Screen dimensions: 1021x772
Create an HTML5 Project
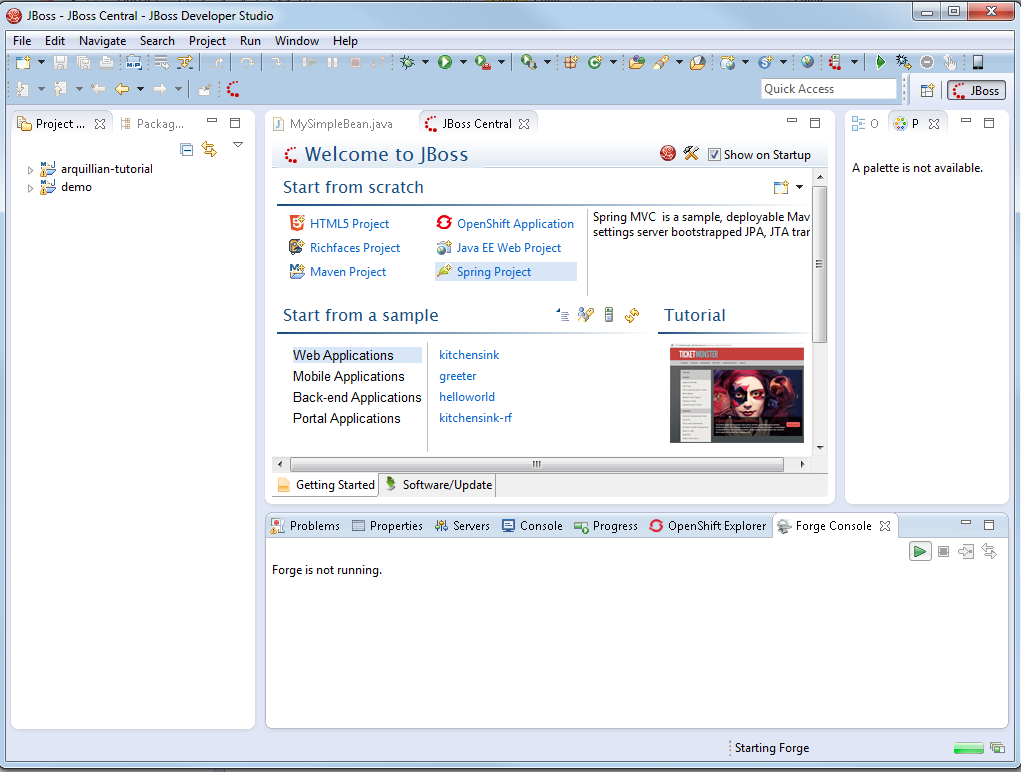(349, 224)
